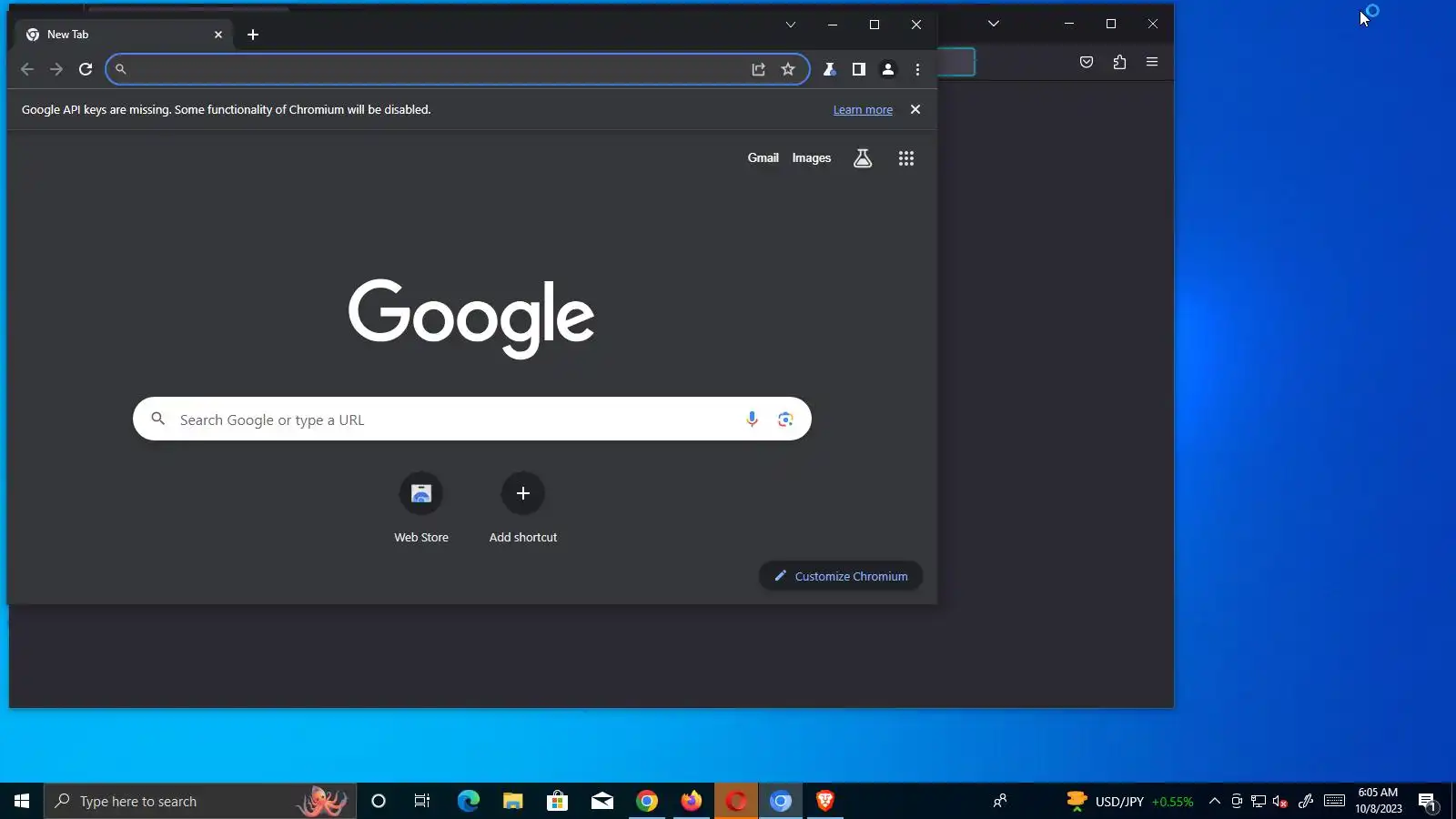Open Chromium's experiments flask in the toolbar
Screen dimensions: 1456x819
click(x=829, y=69)
